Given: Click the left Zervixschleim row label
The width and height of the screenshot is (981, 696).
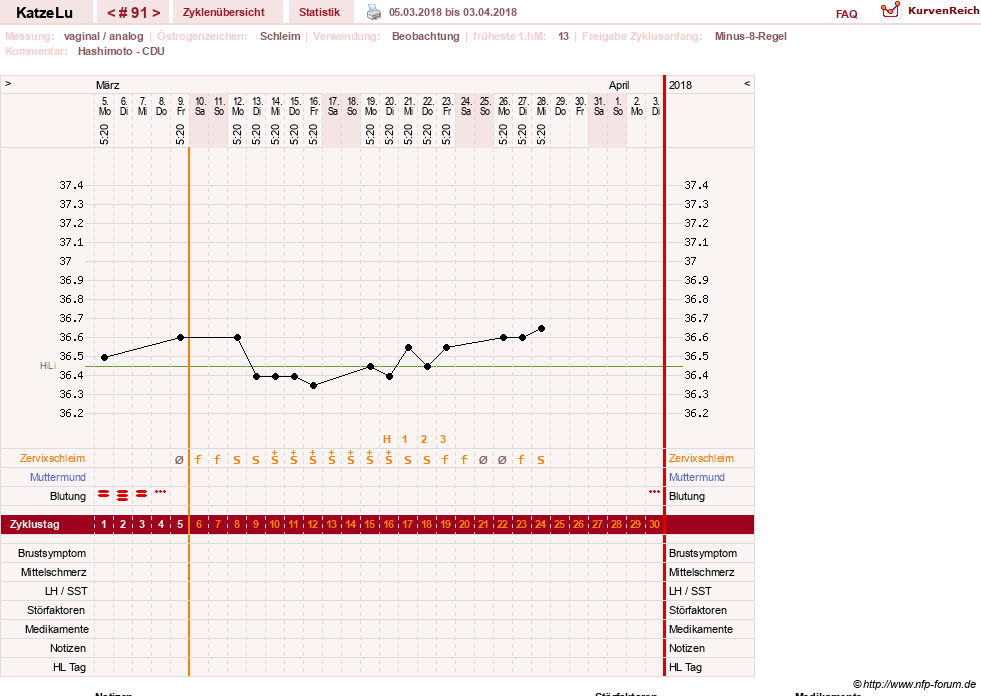Looking at the screenshot, I should [53, 458].
